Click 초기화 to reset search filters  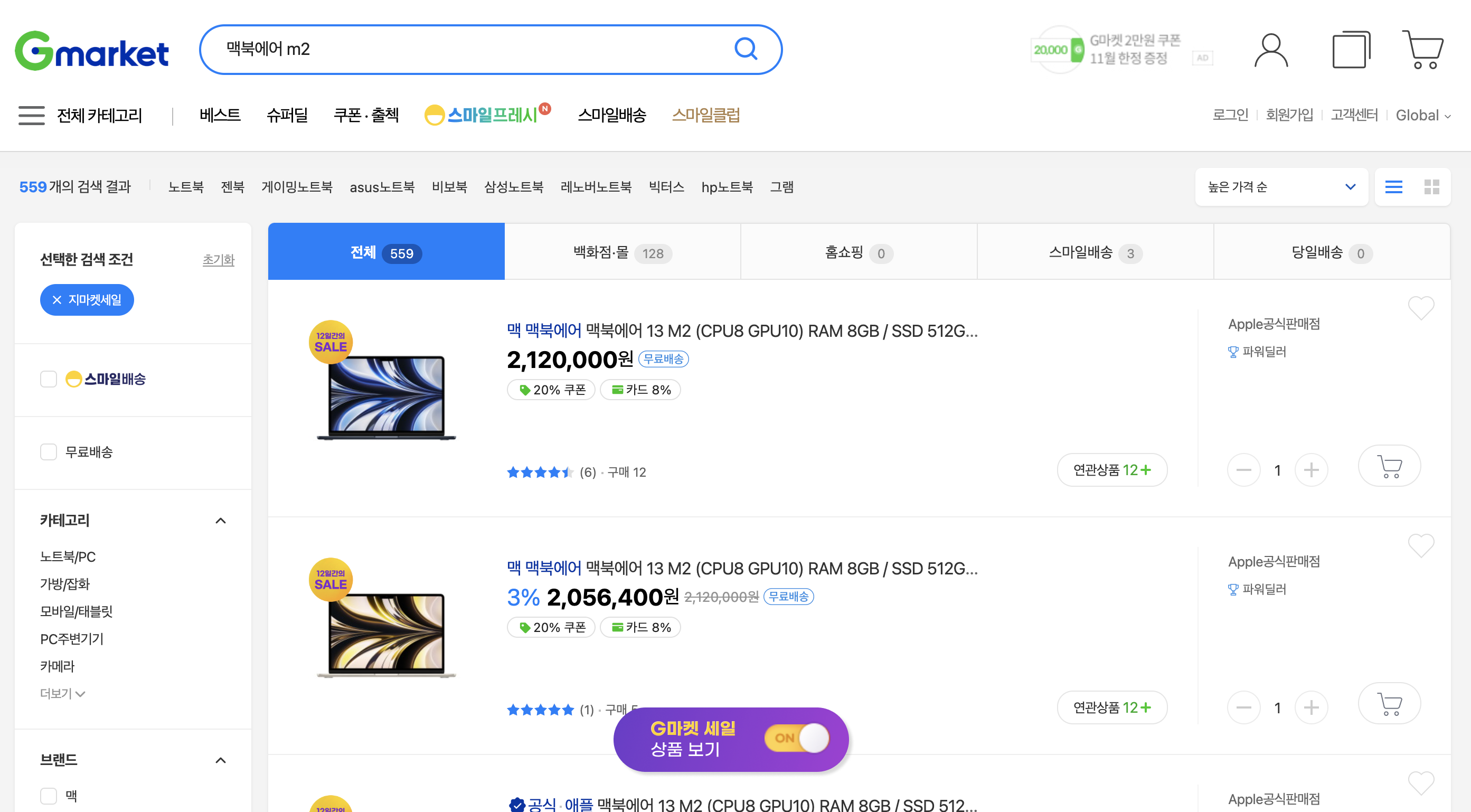218,260
